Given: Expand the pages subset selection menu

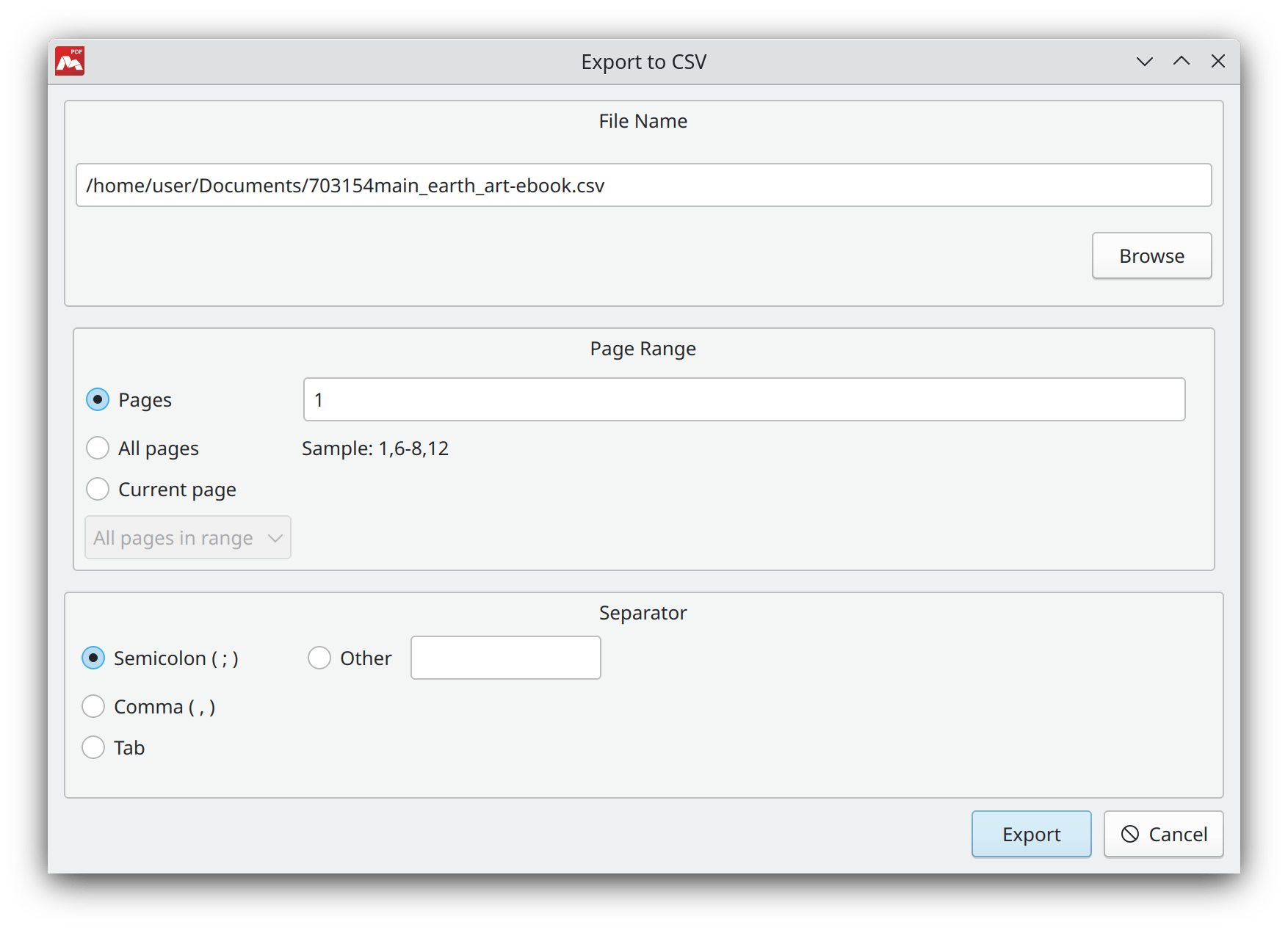Looking at the screenshot, I should pos(187,537).
